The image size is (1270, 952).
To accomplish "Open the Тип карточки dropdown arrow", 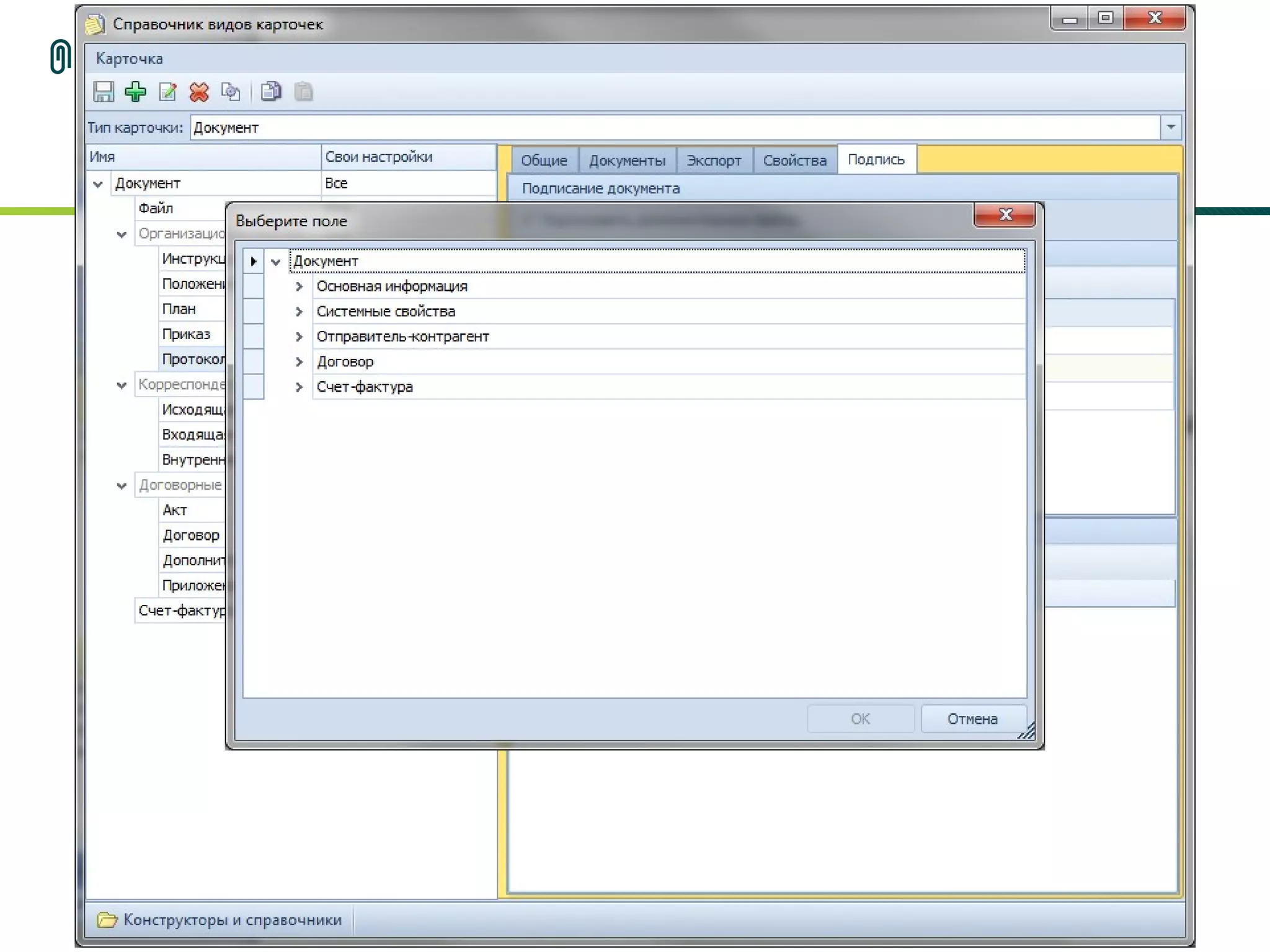I will (x=1170, y=127).
